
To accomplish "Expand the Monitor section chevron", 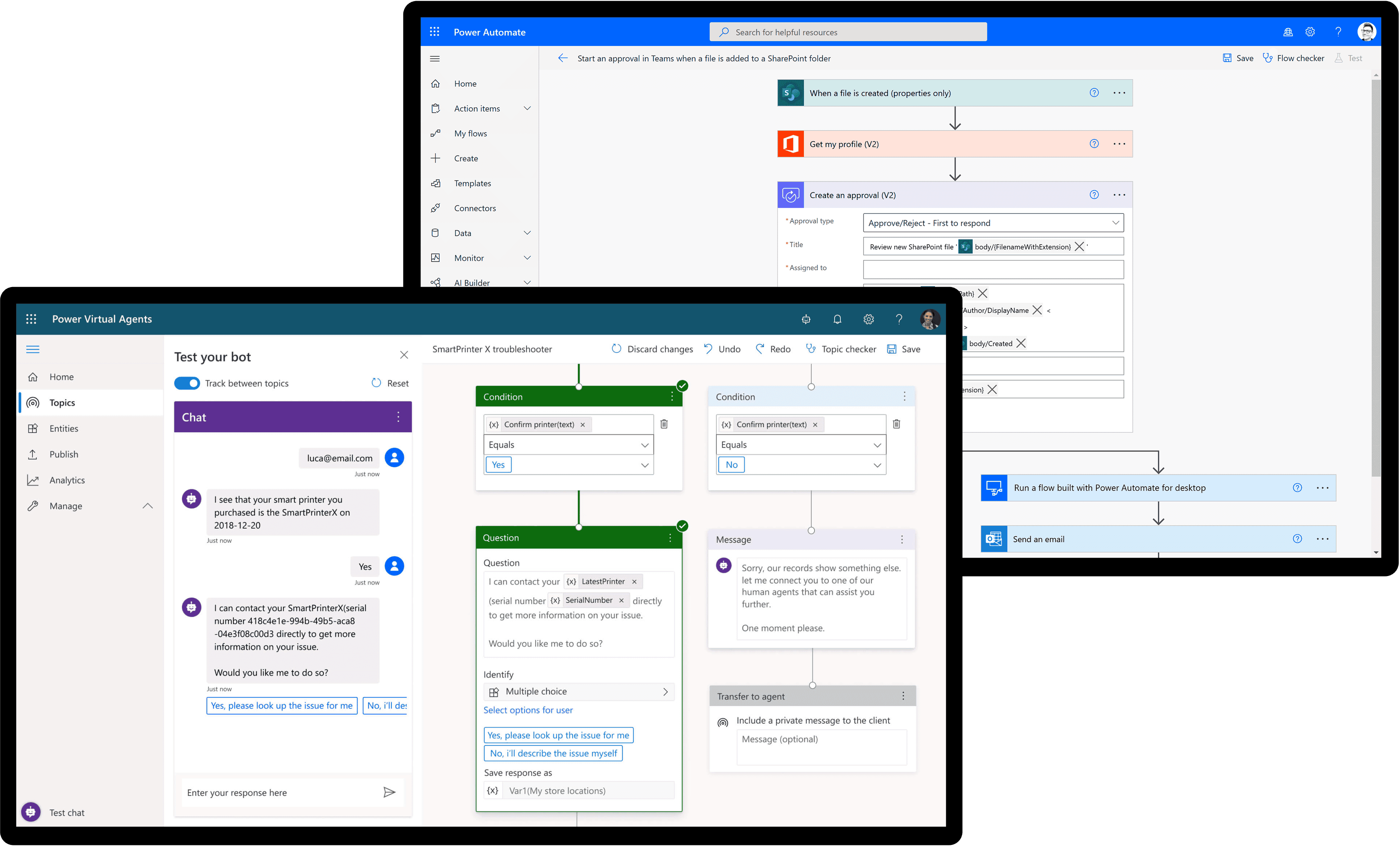I will click(x=527, y=257).
